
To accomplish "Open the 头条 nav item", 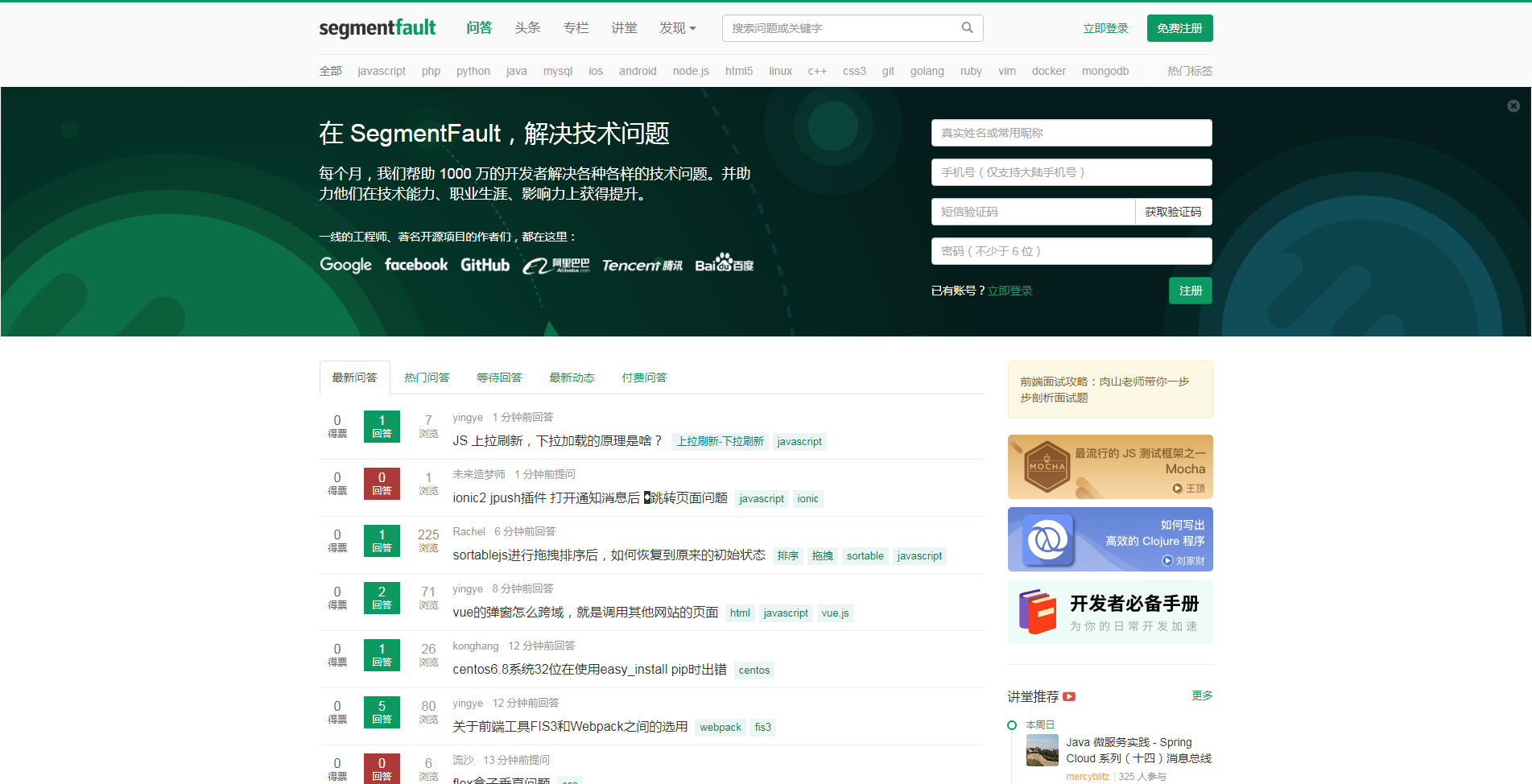I will [527, 28].
